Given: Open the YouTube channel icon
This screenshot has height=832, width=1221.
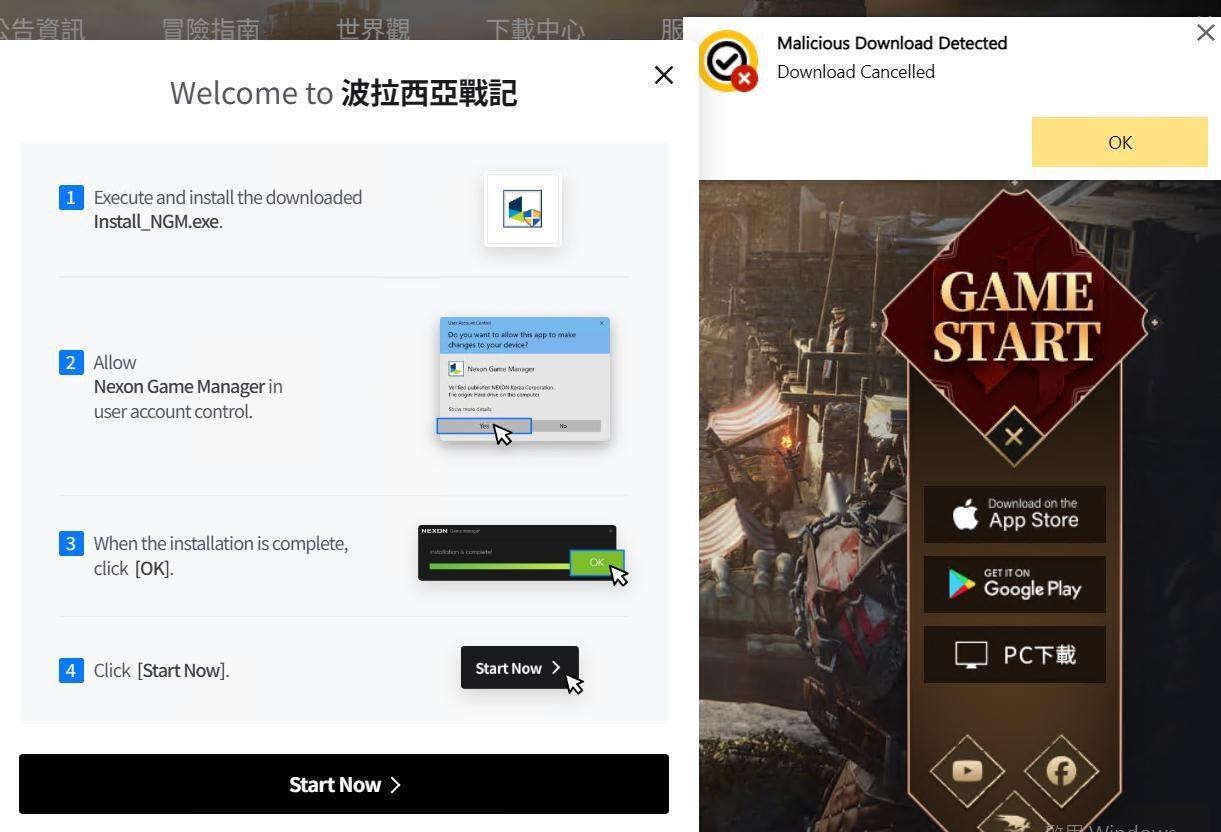Looking at the screenshot, I should click(967, 770).
